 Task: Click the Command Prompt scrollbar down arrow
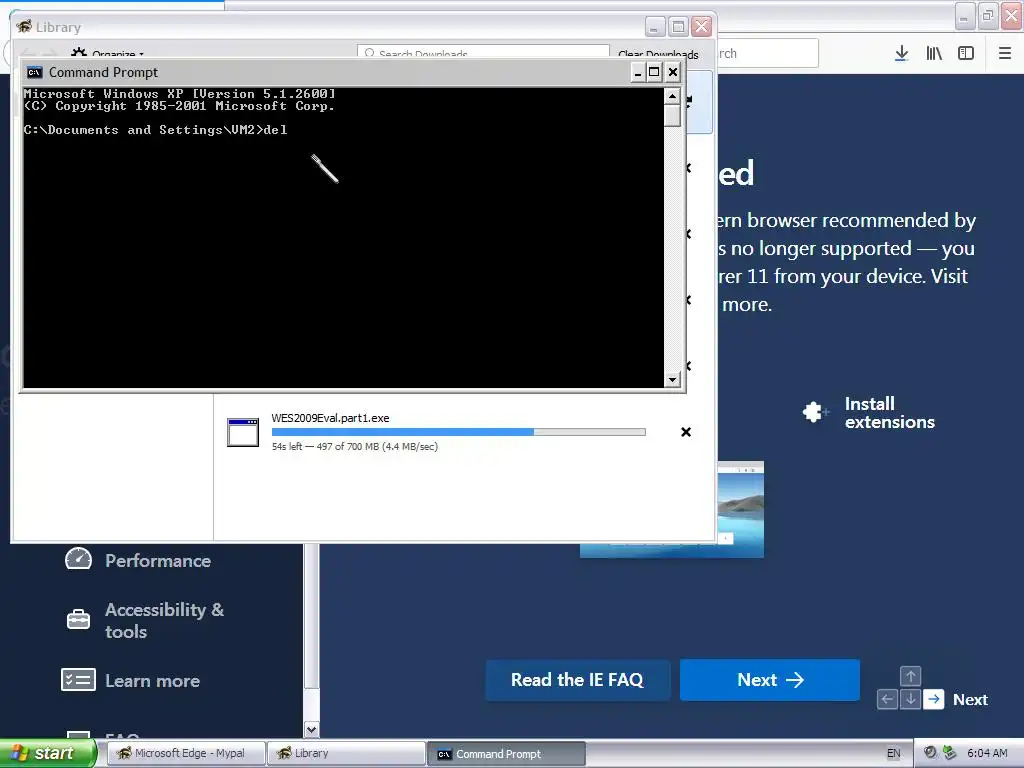672,379
